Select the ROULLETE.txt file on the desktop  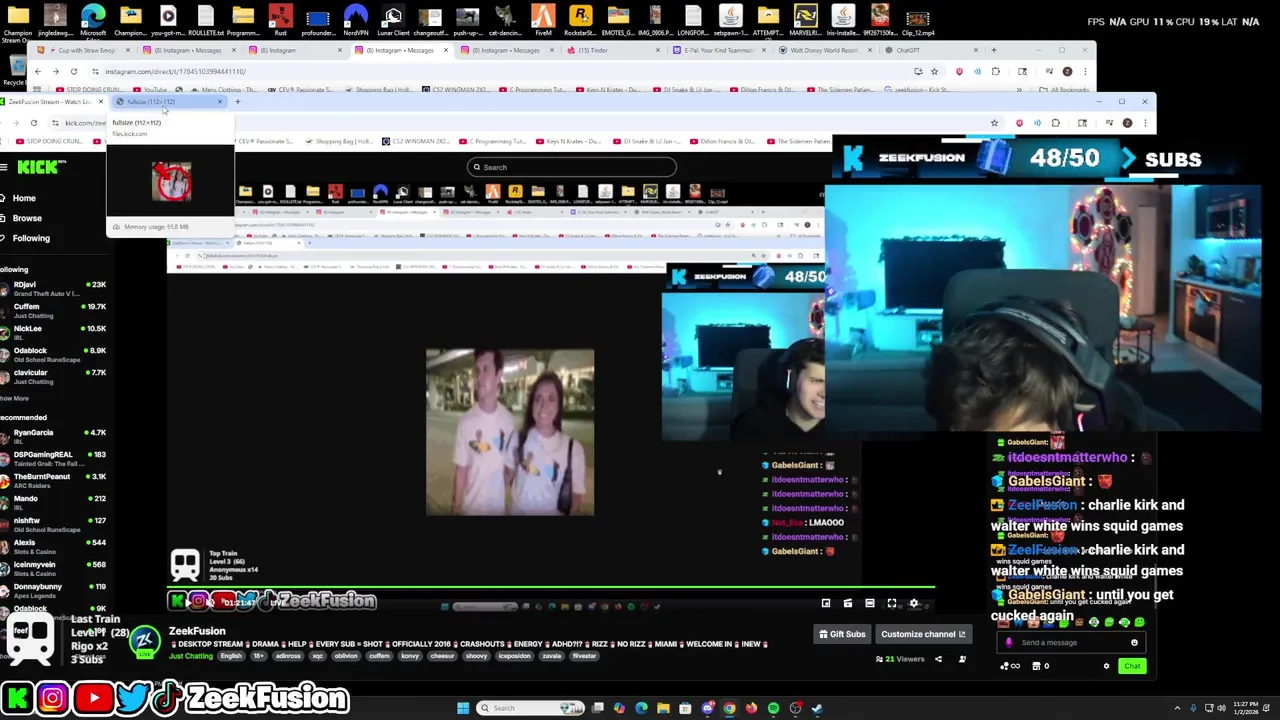click(206, 20)
